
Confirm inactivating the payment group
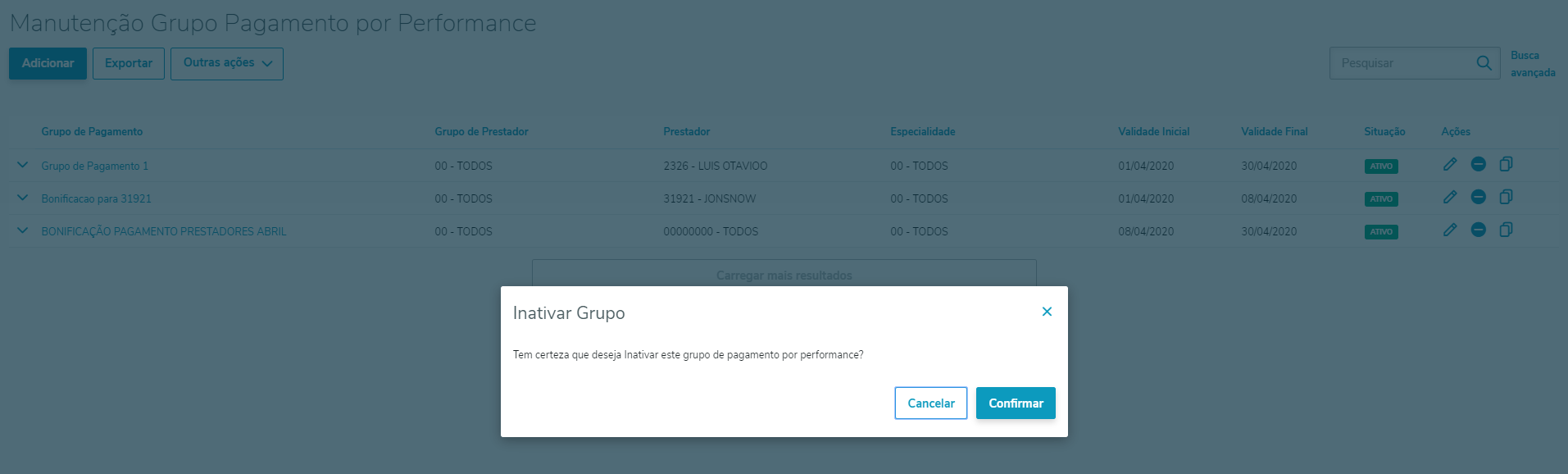(x=1016, y=403)
